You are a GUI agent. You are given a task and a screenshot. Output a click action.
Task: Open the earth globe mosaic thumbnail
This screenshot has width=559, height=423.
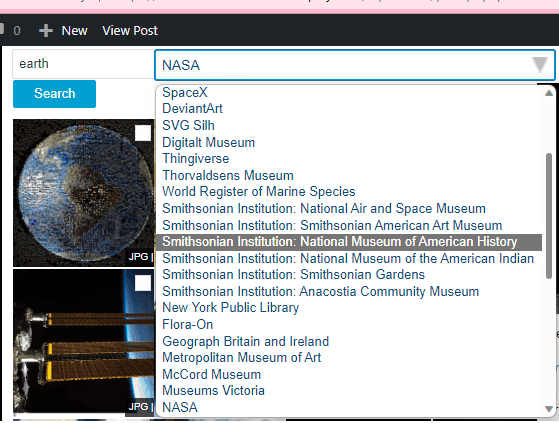click(84, 193)
